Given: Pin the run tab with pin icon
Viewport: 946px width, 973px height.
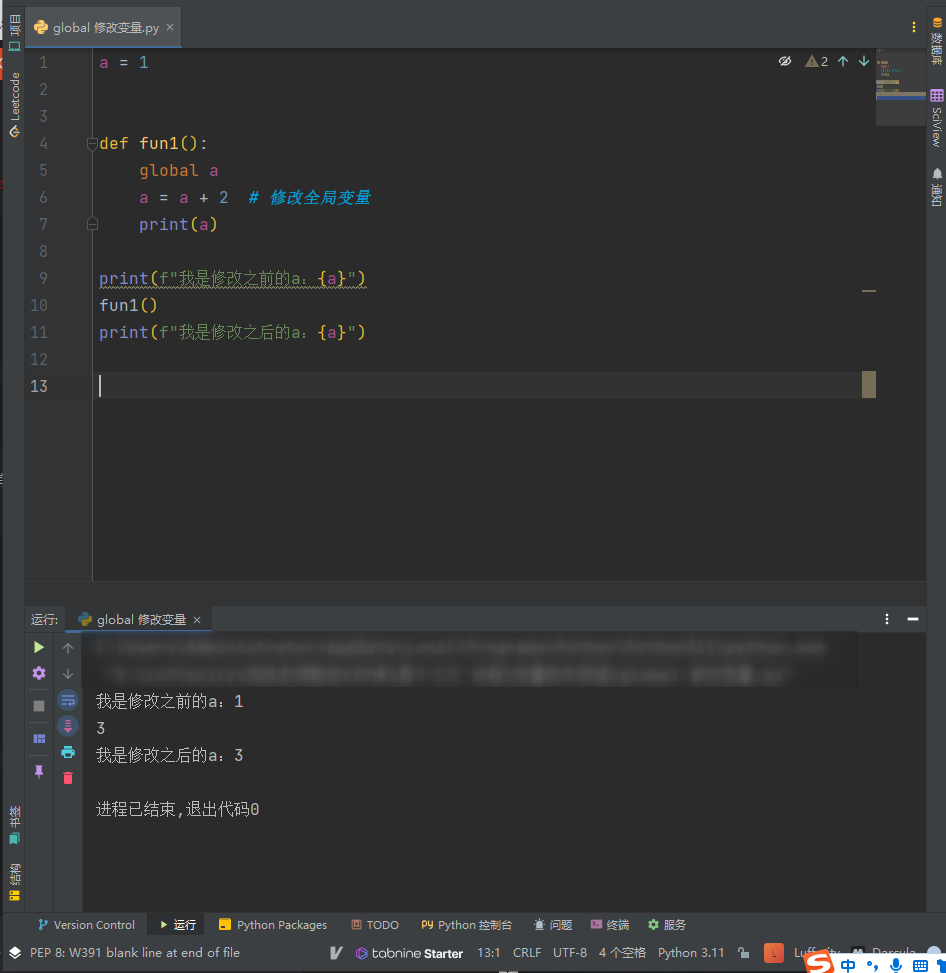Looking at the screenshot, I should point(38,771).
